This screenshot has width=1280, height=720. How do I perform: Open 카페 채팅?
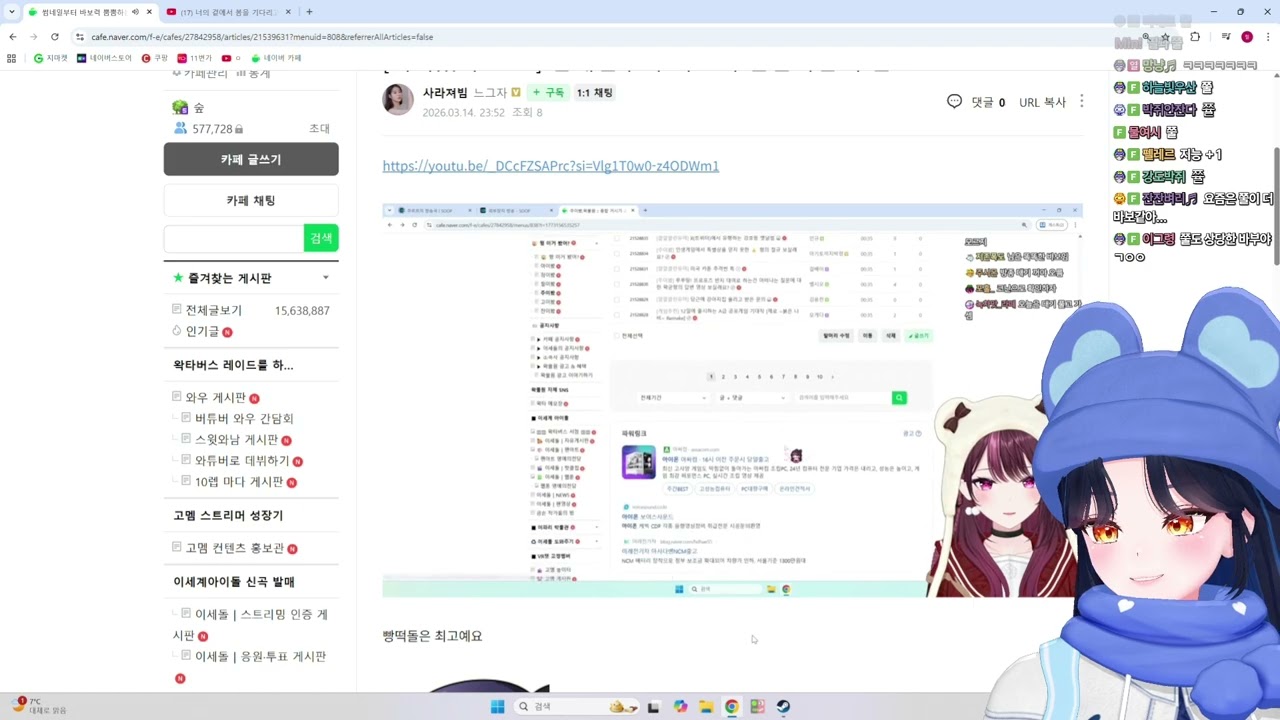(x=251, y=200)
